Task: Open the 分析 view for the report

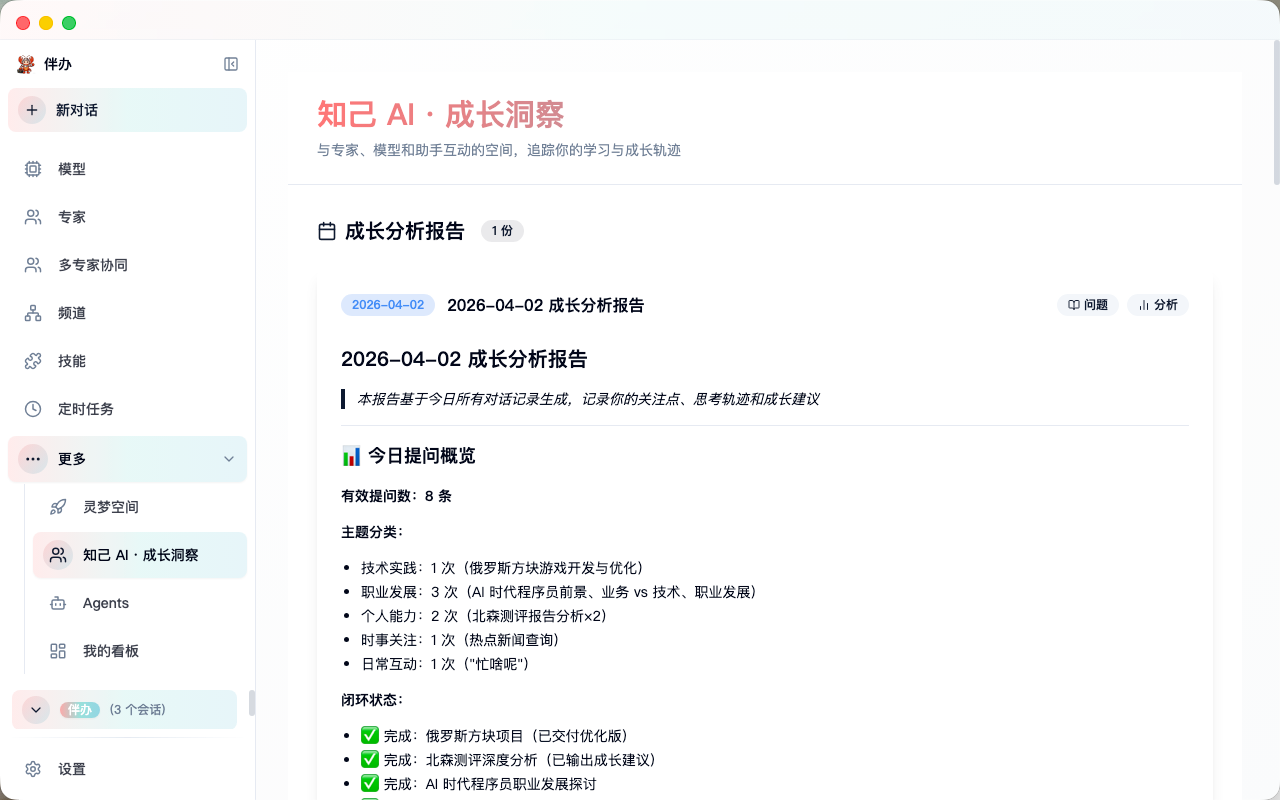Action: tap(1157, 305)
